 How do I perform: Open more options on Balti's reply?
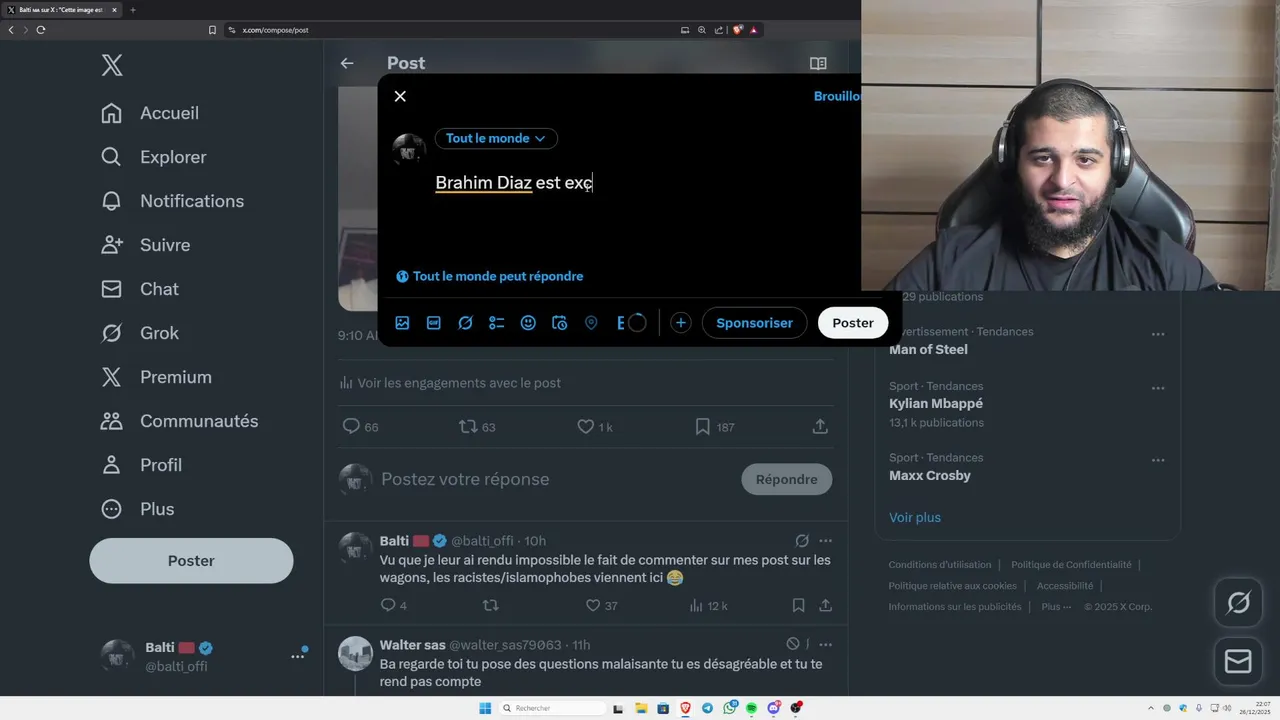[825, 541]
